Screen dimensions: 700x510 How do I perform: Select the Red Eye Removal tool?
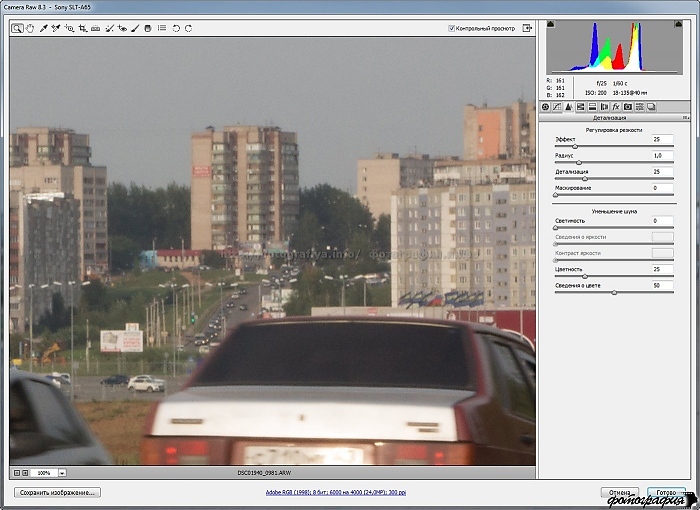pyautogui.click(x=122, y=29)
